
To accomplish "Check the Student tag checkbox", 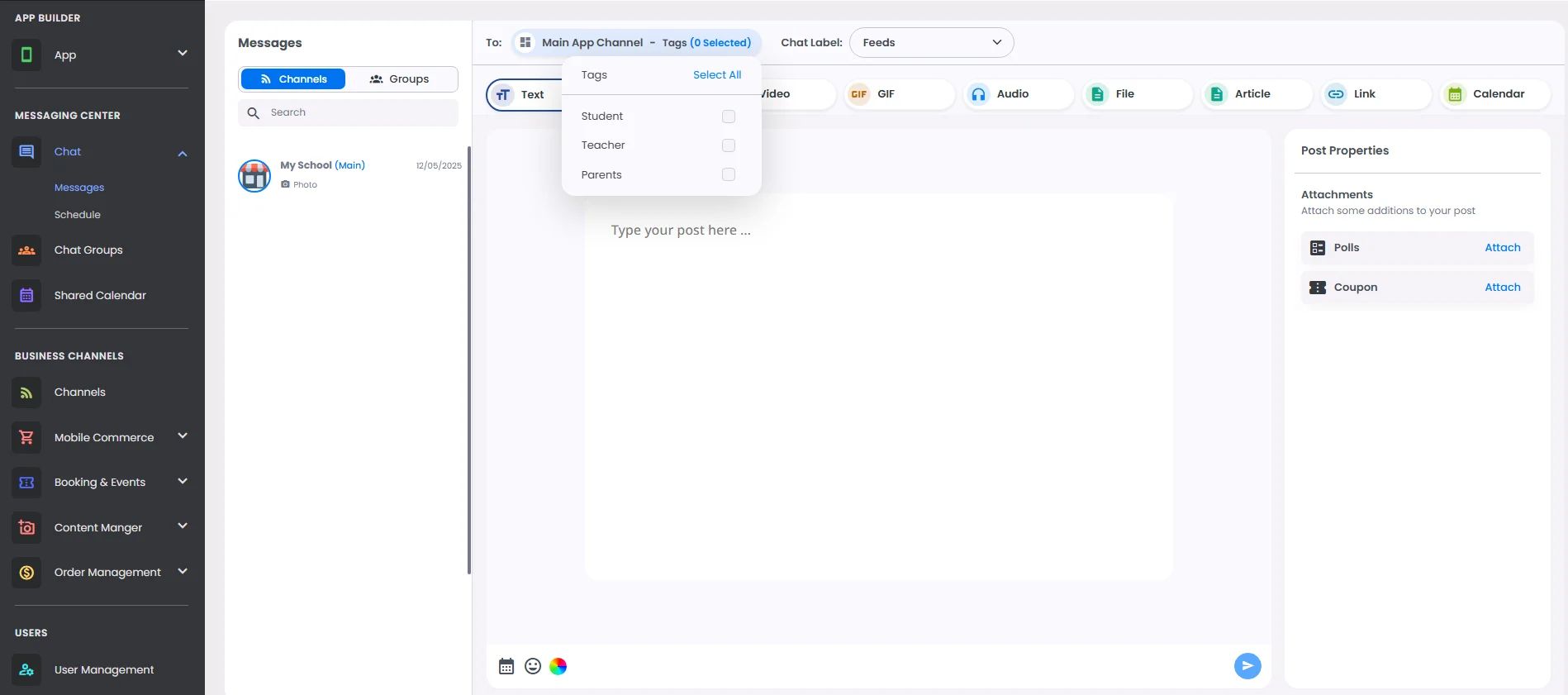I will [729, 117].
